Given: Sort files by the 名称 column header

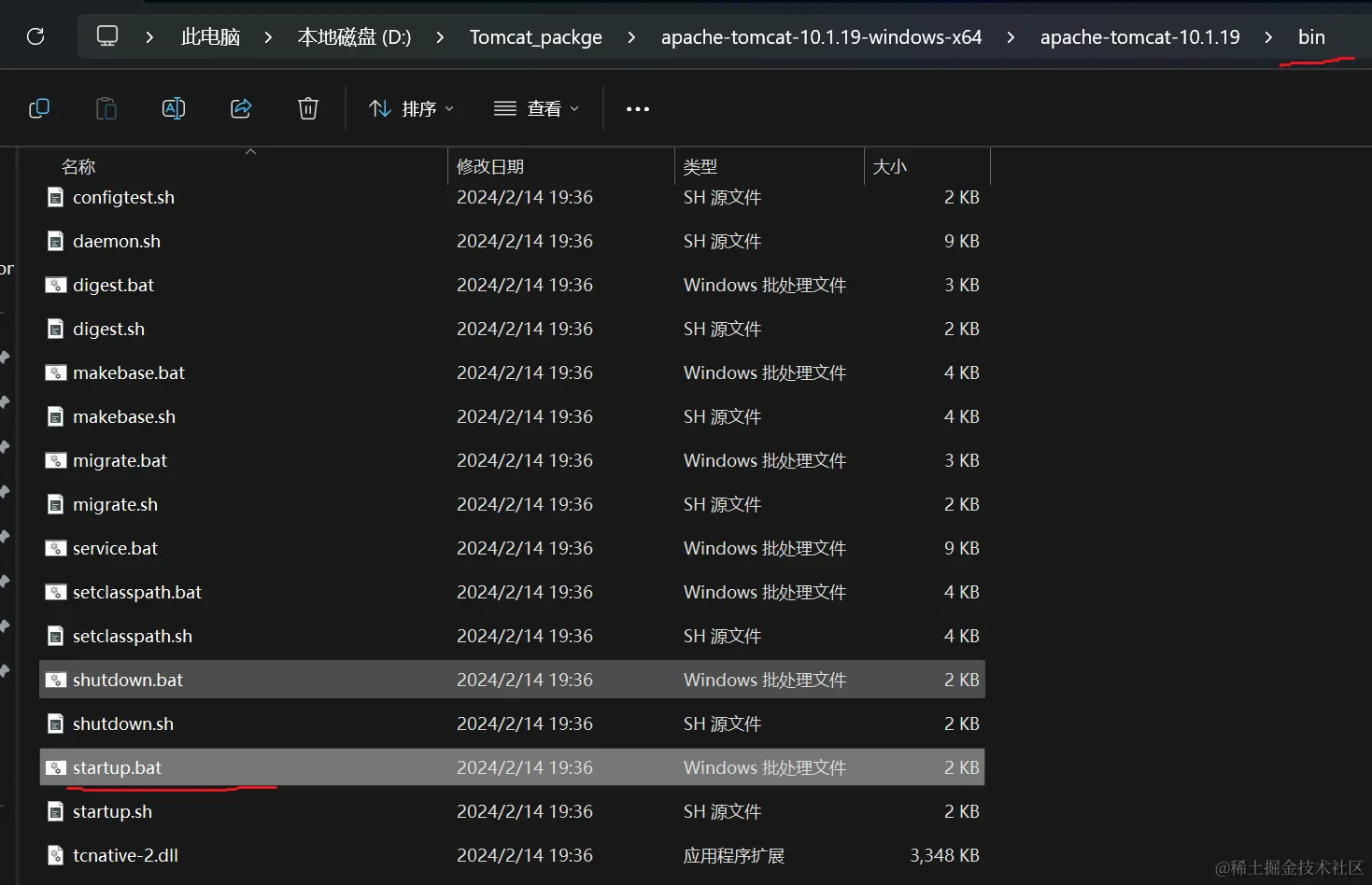Looking at the screenshot, I should click(78, 165).
